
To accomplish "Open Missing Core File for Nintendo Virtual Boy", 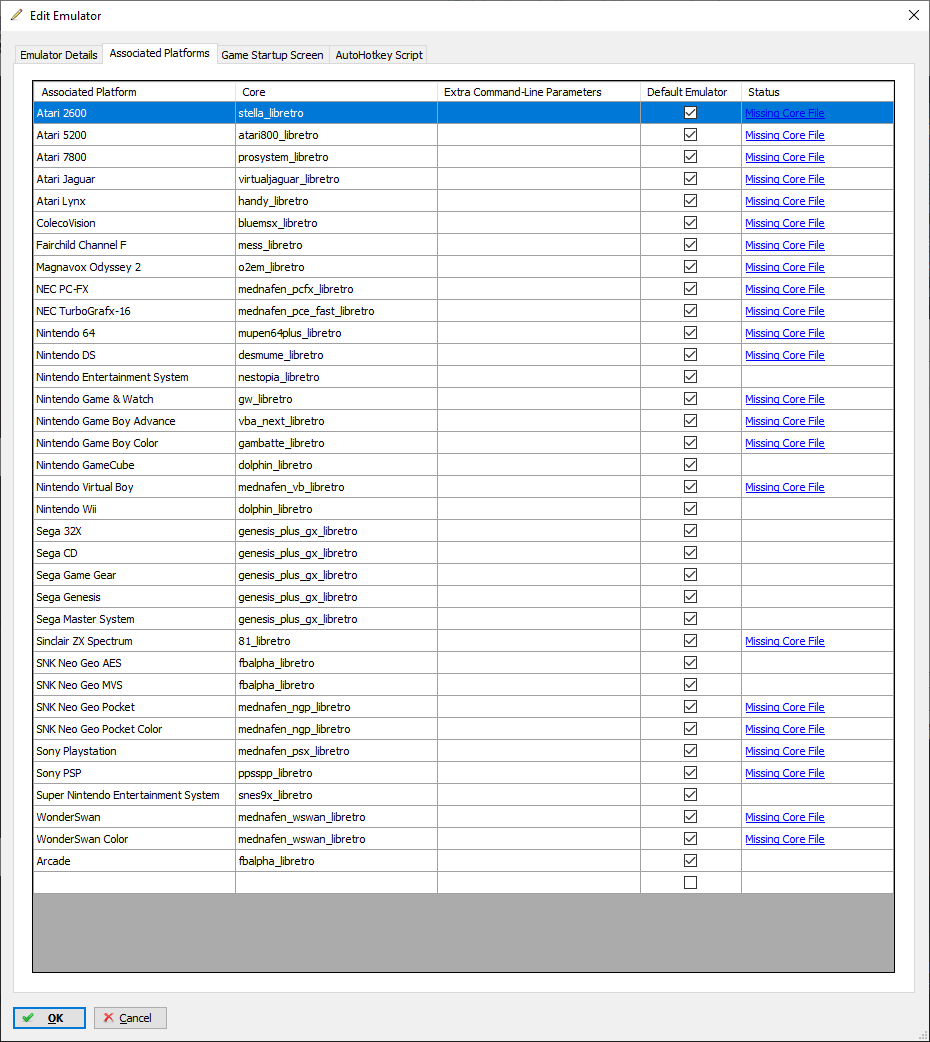I will [784, 487].
